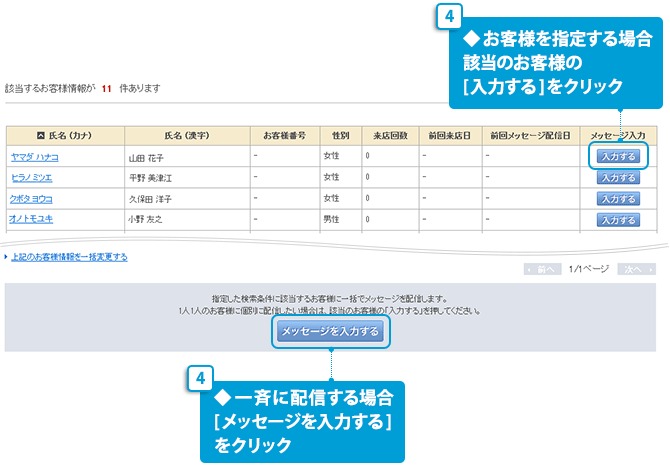Select the お客様番号 column header
Image resolution: width=670 pixels, height=465 pixels.
pos(285,135)
